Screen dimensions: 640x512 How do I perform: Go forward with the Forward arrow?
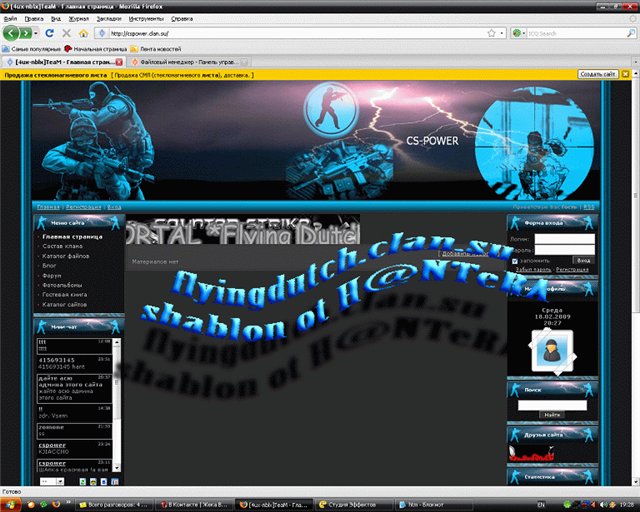pyautogui.click(x=26, y=33)
